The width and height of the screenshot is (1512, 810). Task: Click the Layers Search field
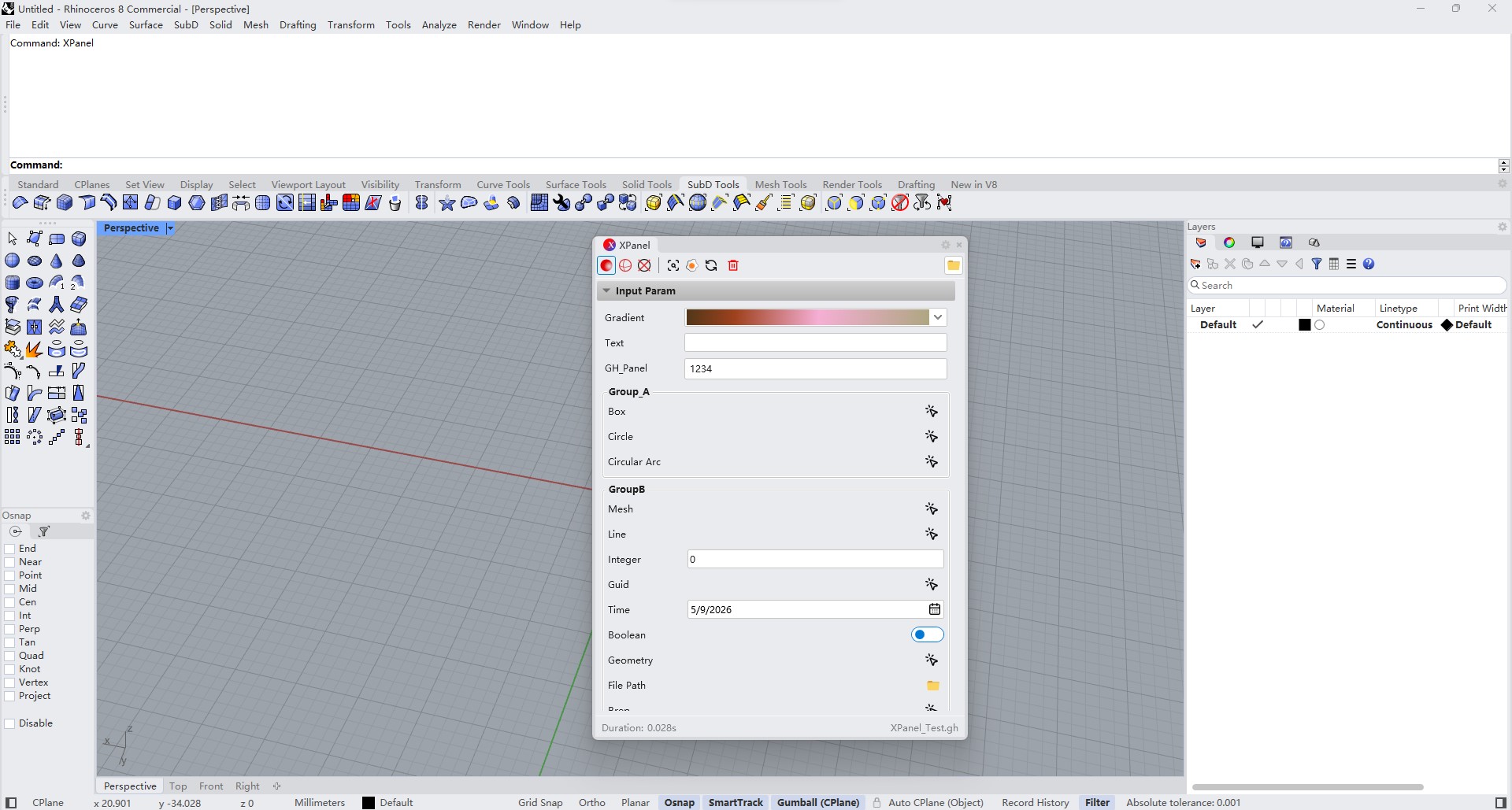1346,285
